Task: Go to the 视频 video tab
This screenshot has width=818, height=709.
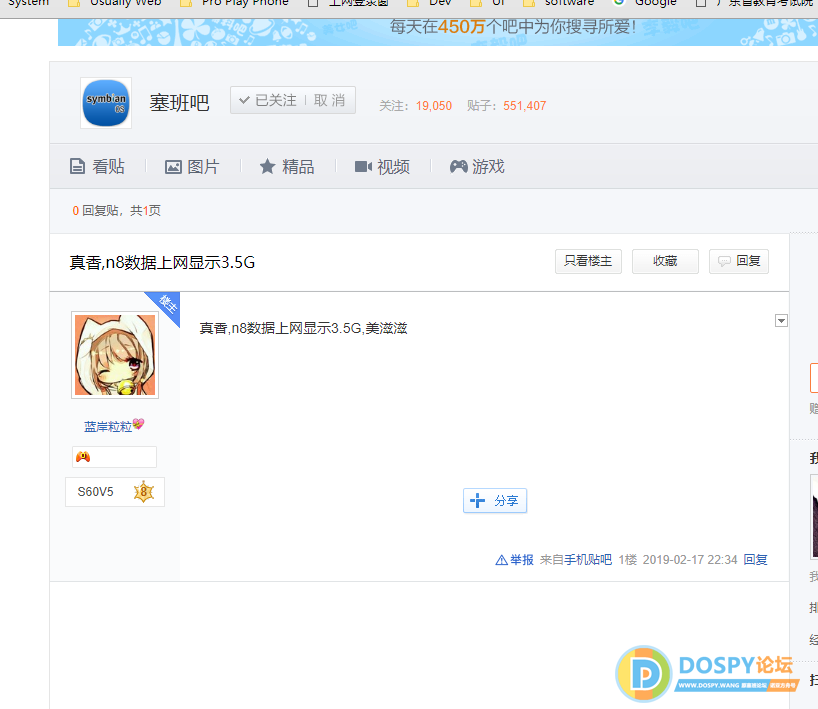Action: 382,167
